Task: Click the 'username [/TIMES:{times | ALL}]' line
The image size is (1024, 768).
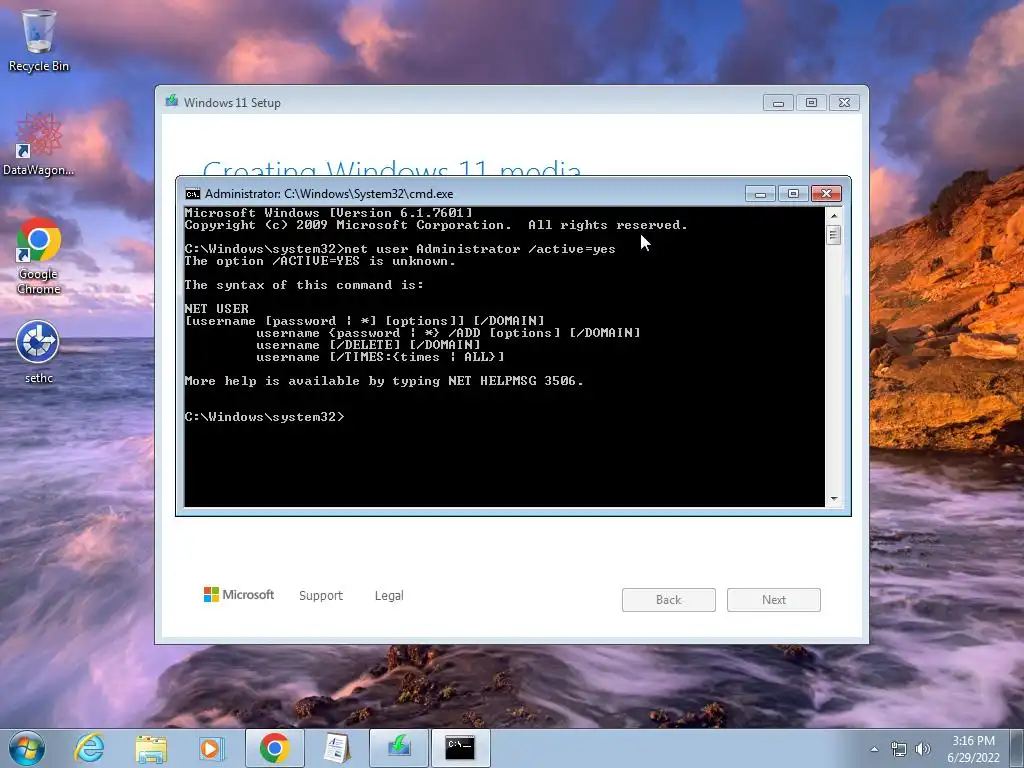Action: coord(380,357)
